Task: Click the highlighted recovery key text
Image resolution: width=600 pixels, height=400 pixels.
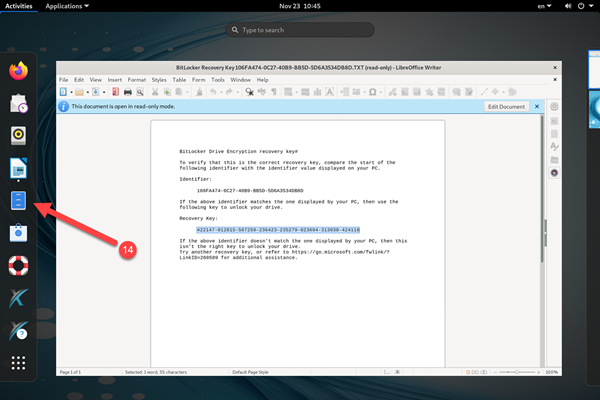Action: (x=278, y=230)
